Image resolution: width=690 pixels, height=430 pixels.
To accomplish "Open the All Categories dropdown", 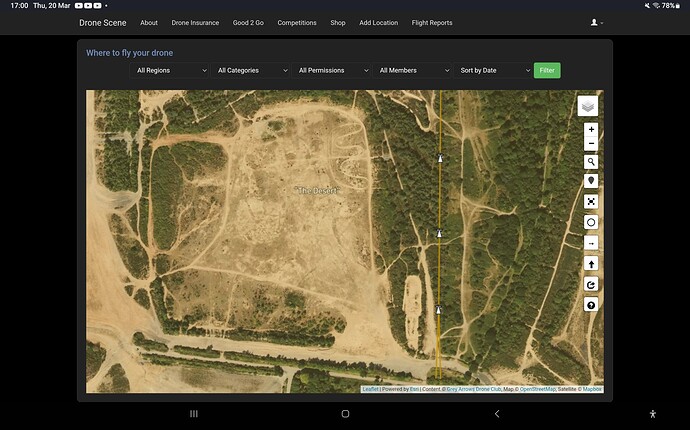I will coord(252,71).
